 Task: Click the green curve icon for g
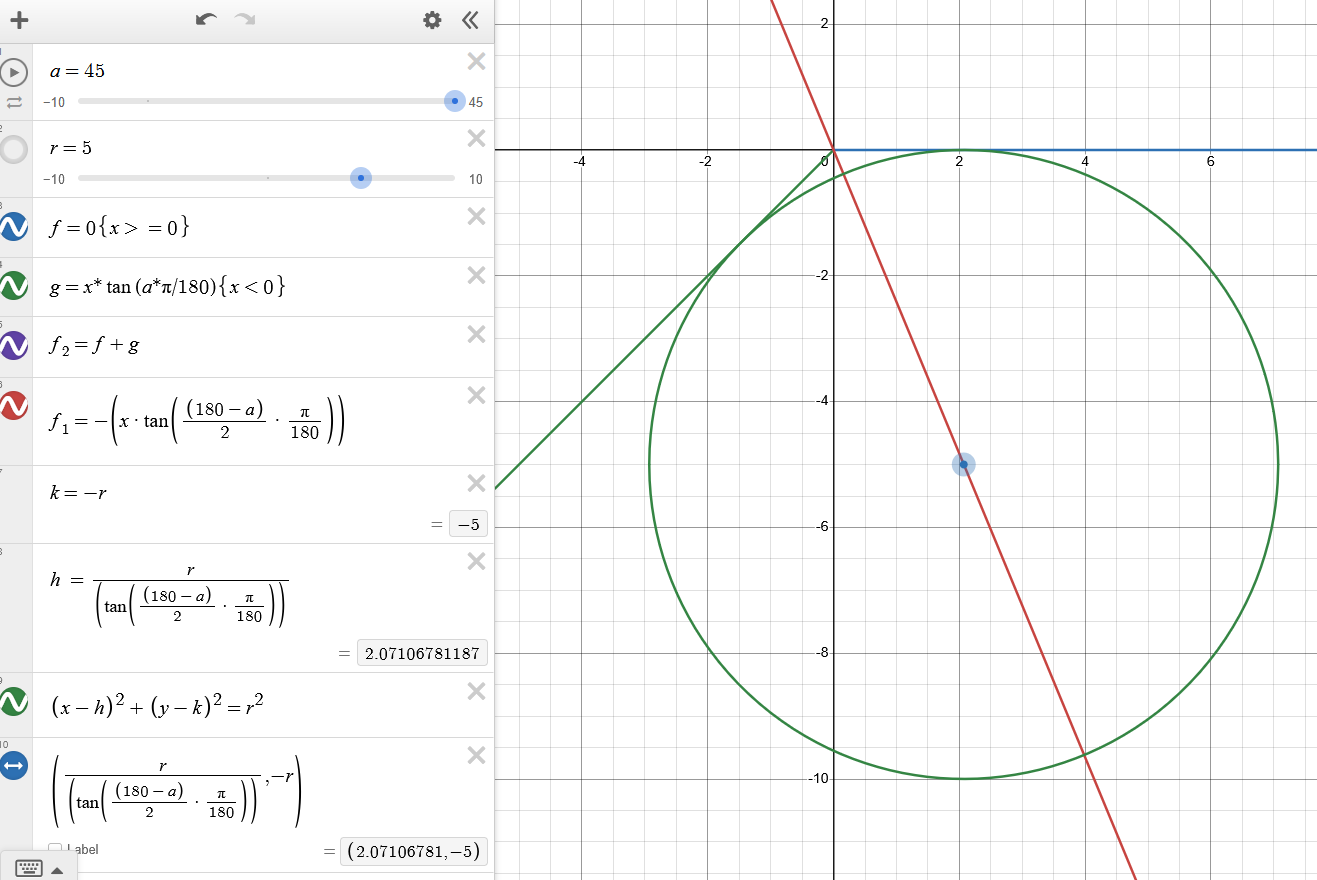tap(14, 286)
